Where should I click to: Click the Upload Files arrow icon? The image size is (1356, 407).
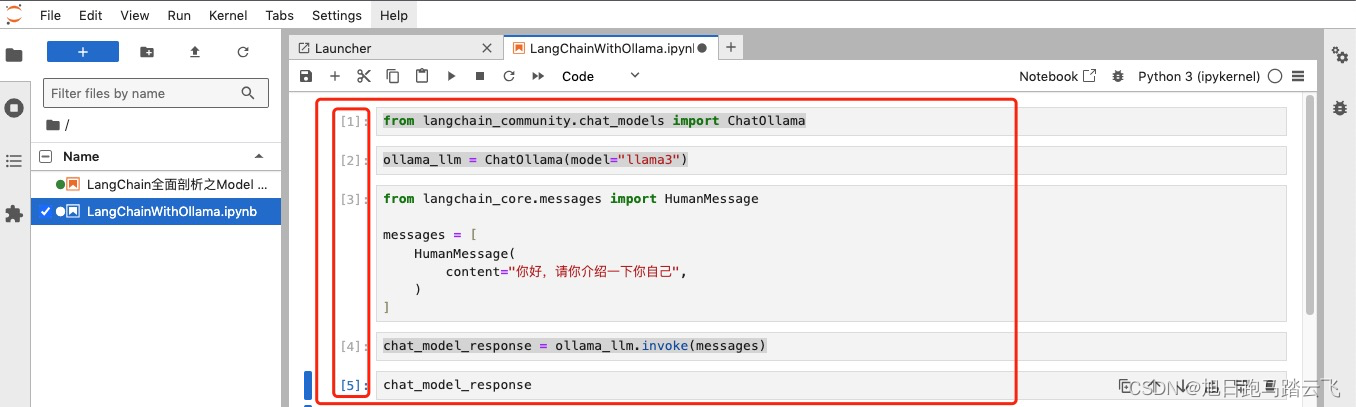pyautogui.click(x=195, y=52)
